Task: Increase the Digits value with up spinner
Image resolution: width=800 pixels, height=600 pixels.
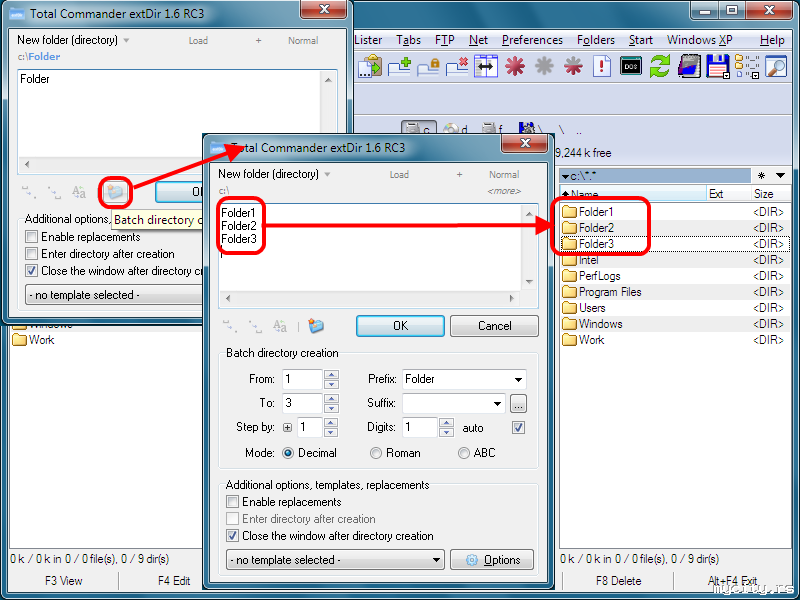Action: (x=446, y=423)
